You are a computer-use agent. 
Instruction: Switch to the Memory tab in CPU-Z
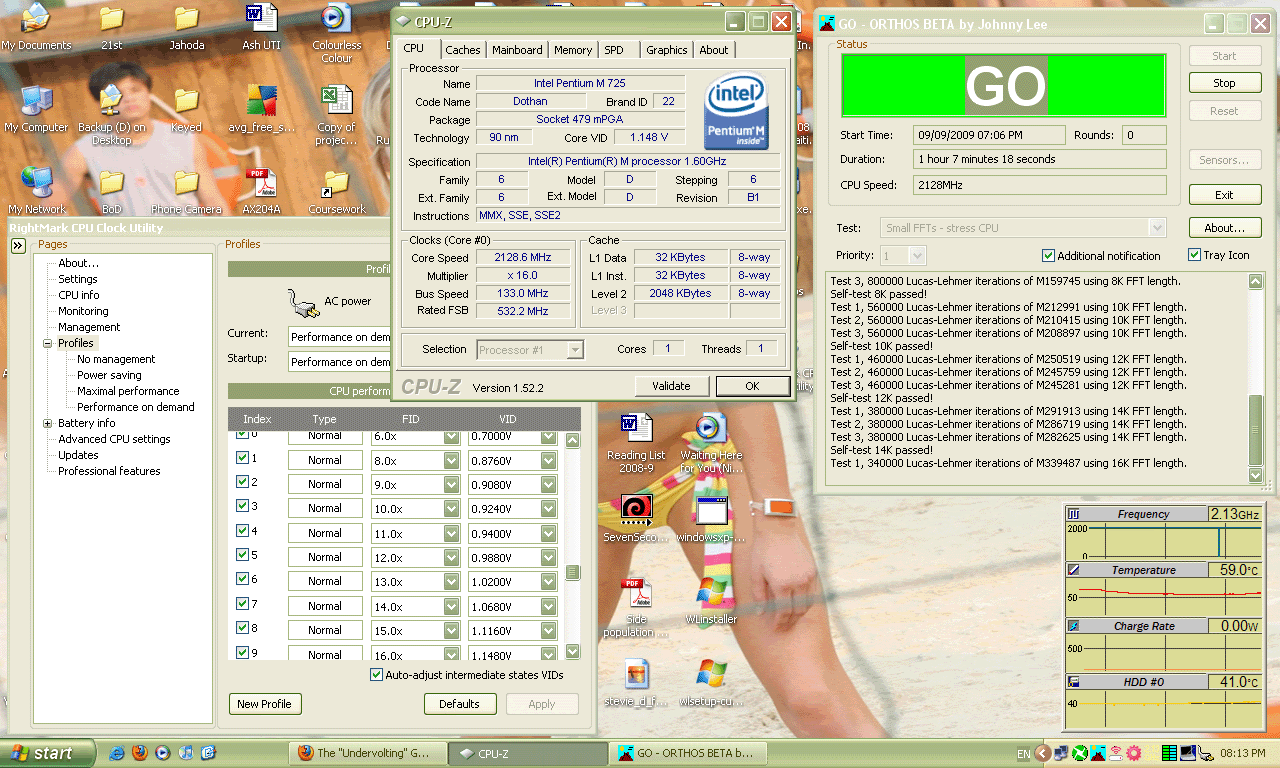(572, 50)
